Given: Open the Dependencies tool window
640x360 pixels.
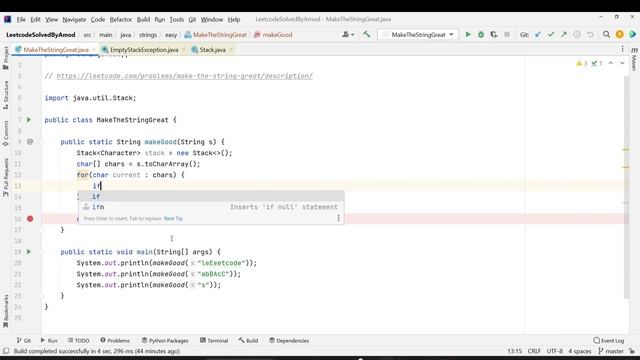Looking at the screenshot, I should [289, 340].
